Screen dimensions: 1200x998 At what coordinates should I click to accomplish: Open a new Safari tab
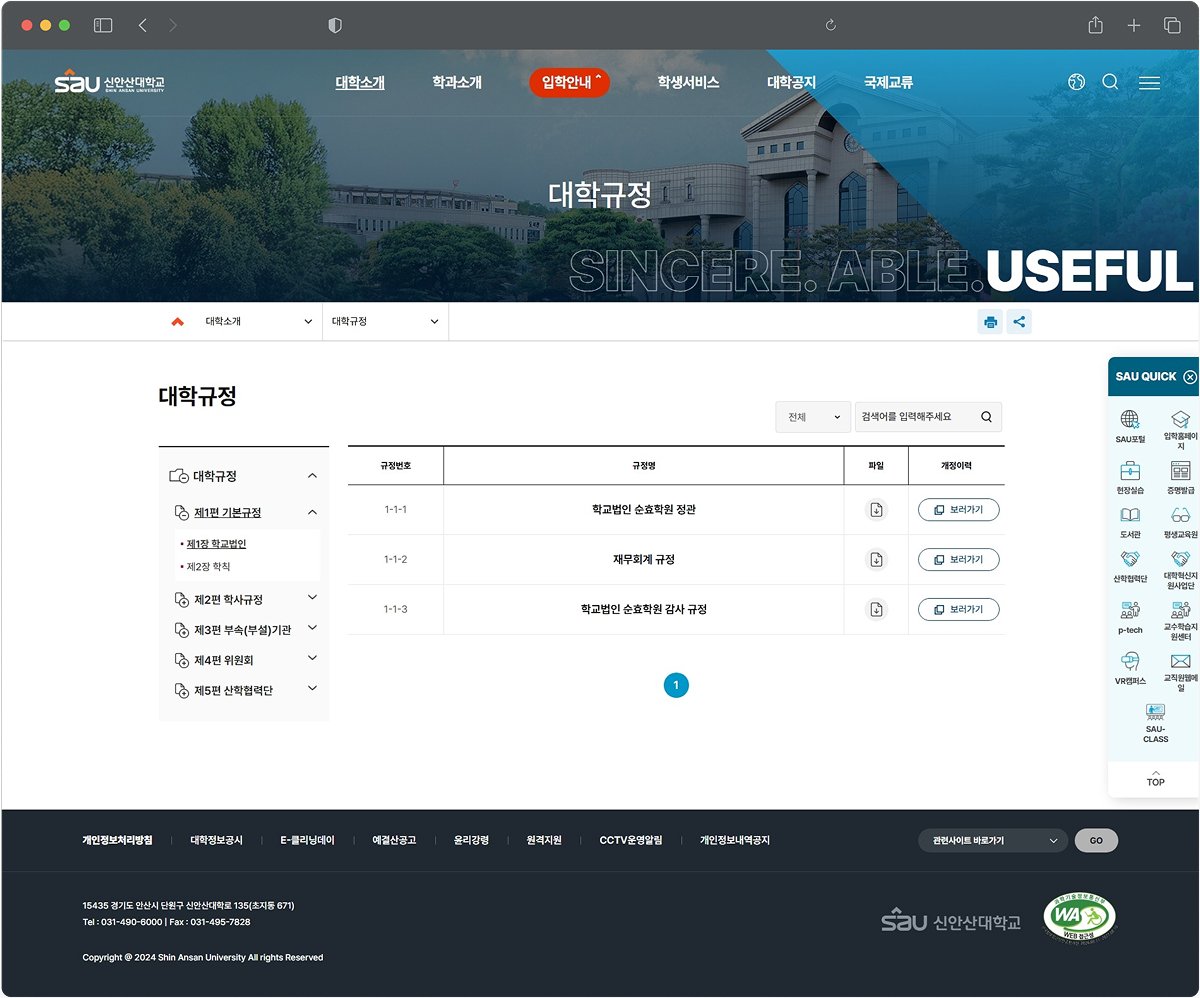click(1134, 26)
